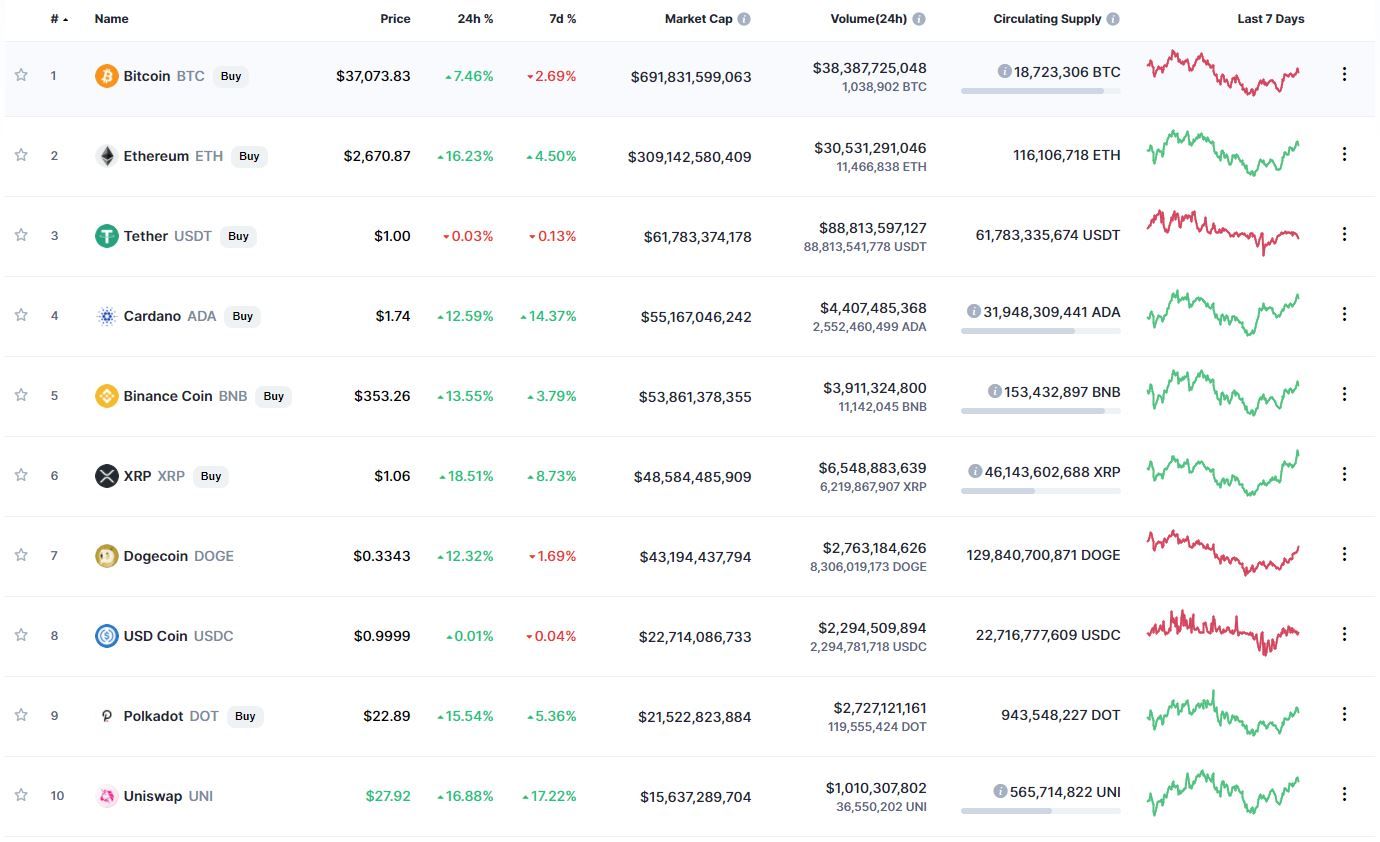Screen dimensions: 1380x842
Task: Open the USD Coin name link
Action: (x=155, y=636)
